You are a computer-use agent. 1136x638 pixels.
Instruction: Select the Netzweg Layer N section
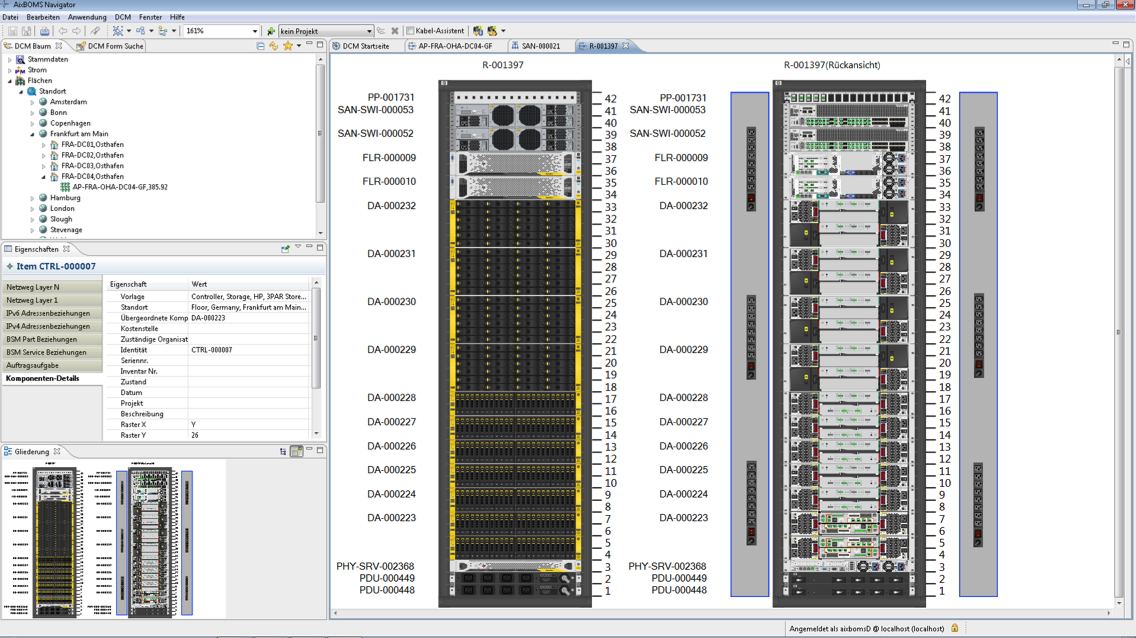(x=52, y=287)
